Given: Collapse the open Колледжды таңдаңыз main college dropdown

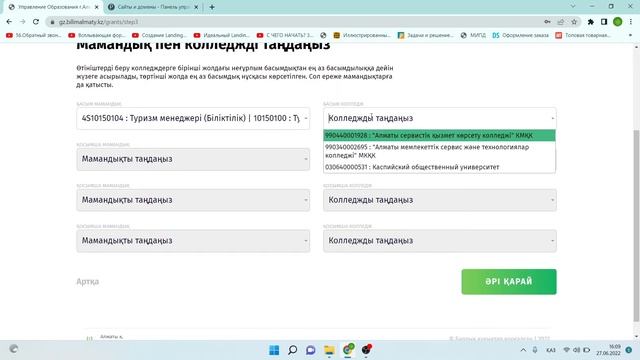Looking at the screenshot, I should (x=440, y=118).
